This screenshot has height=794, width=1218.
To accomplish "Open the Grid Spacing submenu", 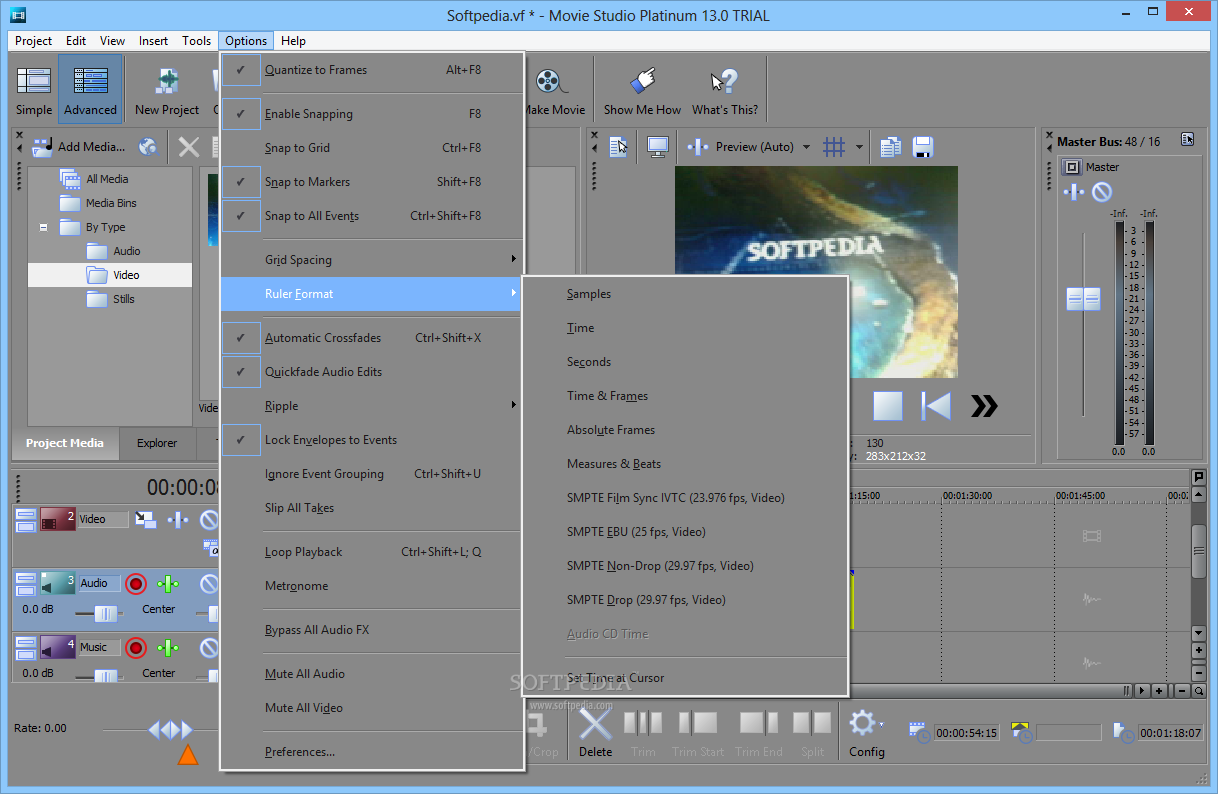I will (373, 260).
